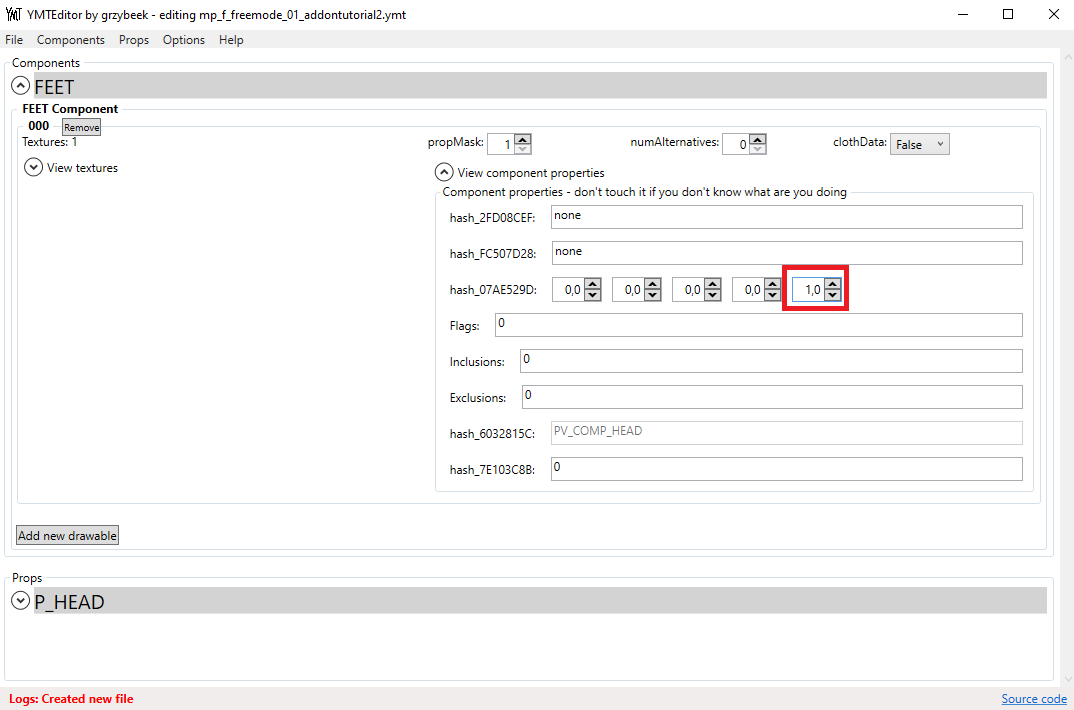
Task: Click Add new drawable button
Action: click(x=67, y=535)
